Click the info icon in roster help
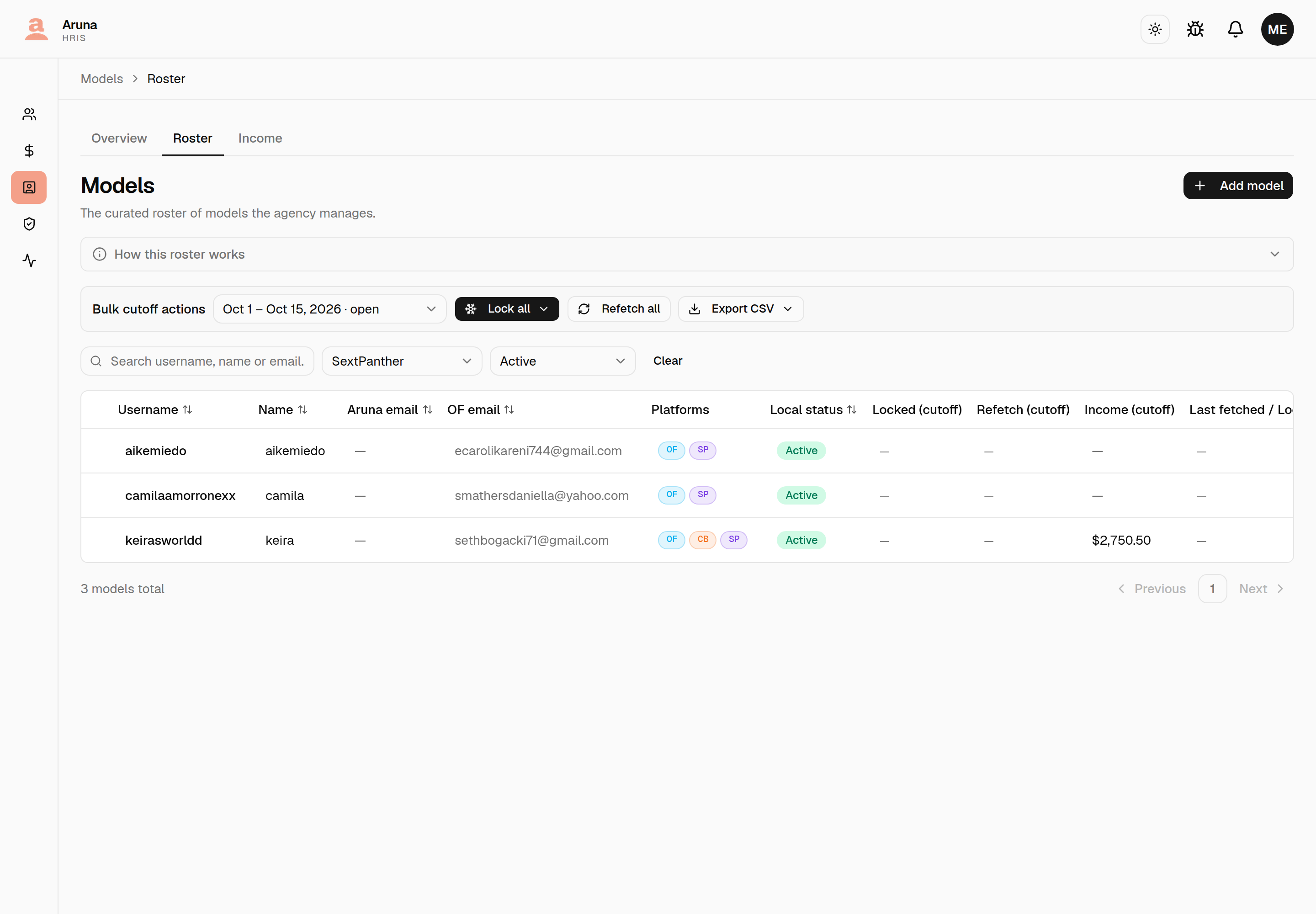Screen dimensions: 1316x914 coord(100,254)
